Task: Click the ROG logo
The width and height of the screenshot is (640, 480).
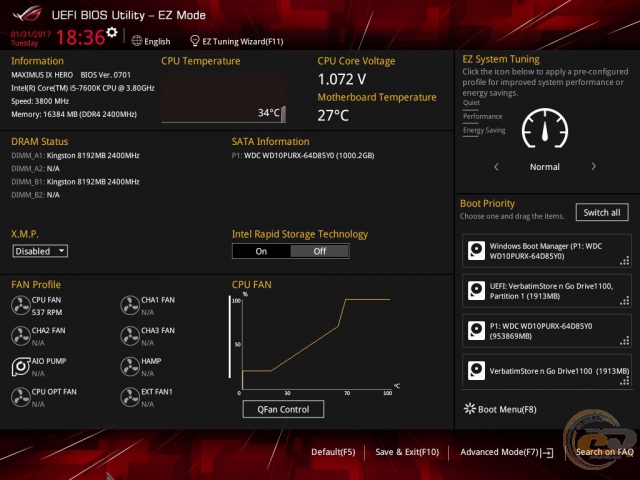Action: (x=28, y=14)
